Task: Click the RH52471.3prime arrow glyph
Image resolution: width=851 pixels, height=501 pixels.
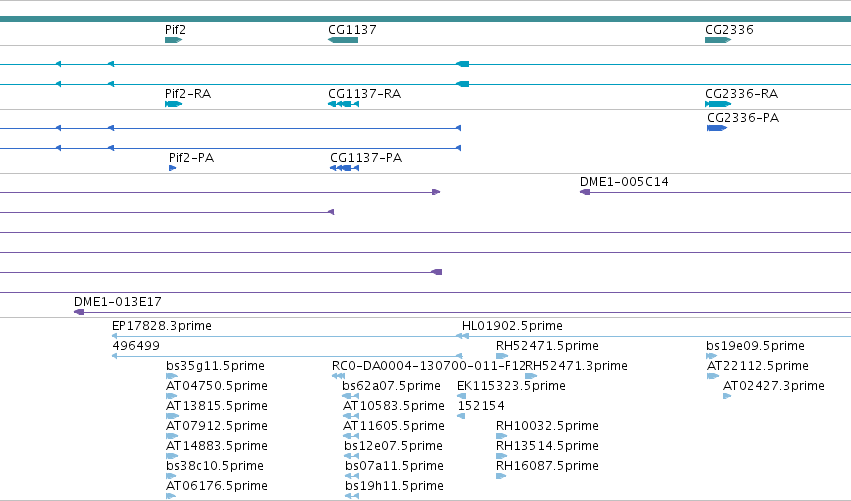Action: [531, 376]
